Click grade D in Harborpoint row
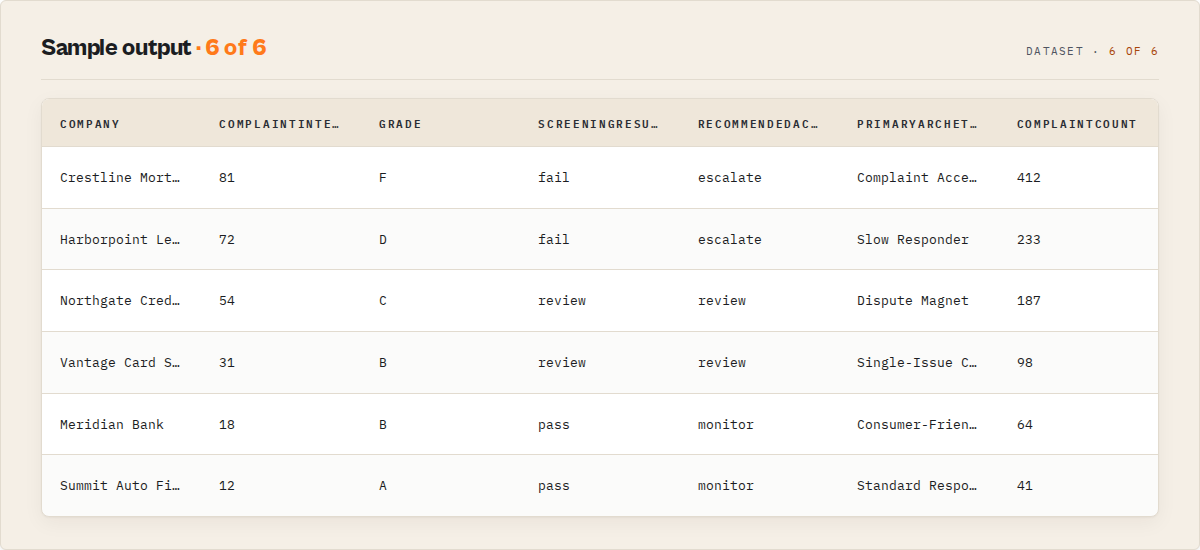This screenshot has height=550, width=1200. tap(383, 240)
